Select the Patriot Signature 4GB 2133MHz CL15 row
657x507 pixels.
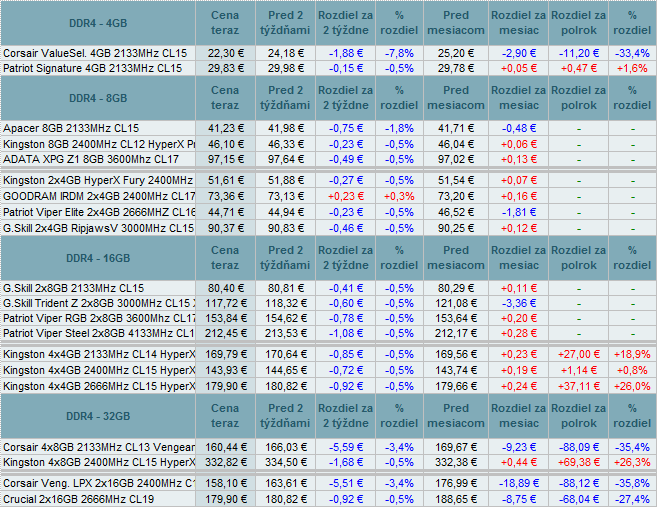pyautogui.click(x=328, y=68)
